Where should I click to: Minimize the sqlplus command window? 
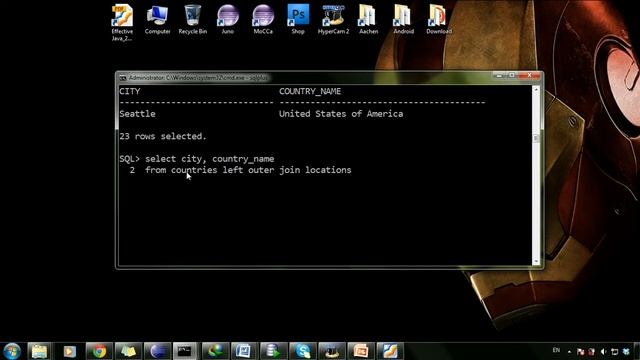coord(498,76)
